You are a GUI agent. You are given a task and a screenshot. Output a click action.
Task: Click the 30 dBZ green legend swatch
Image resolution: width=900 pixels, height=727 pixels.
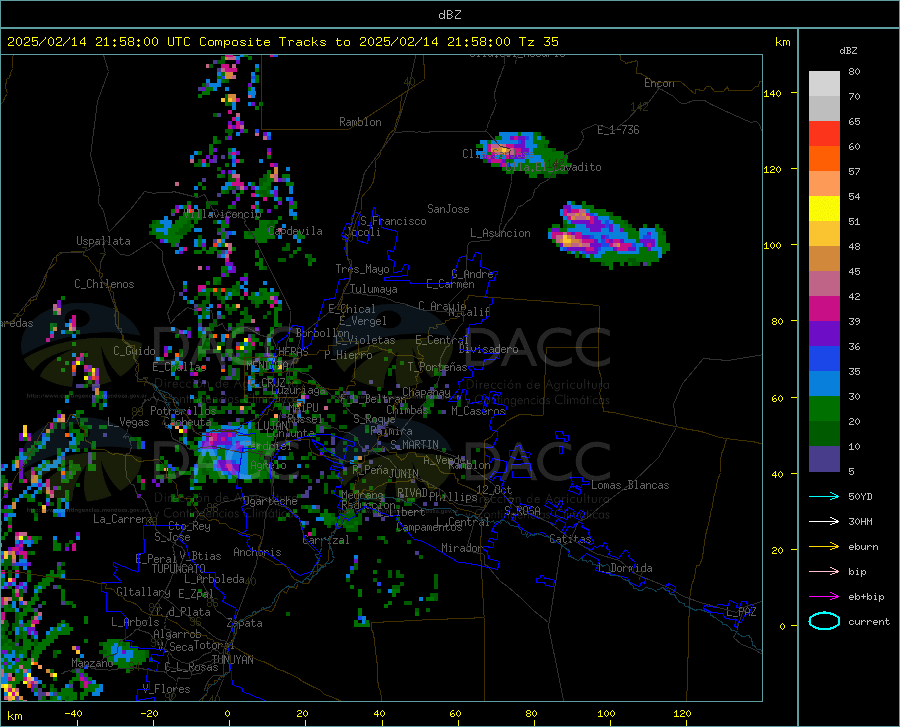pyautogui.click(x=824, y=409)
